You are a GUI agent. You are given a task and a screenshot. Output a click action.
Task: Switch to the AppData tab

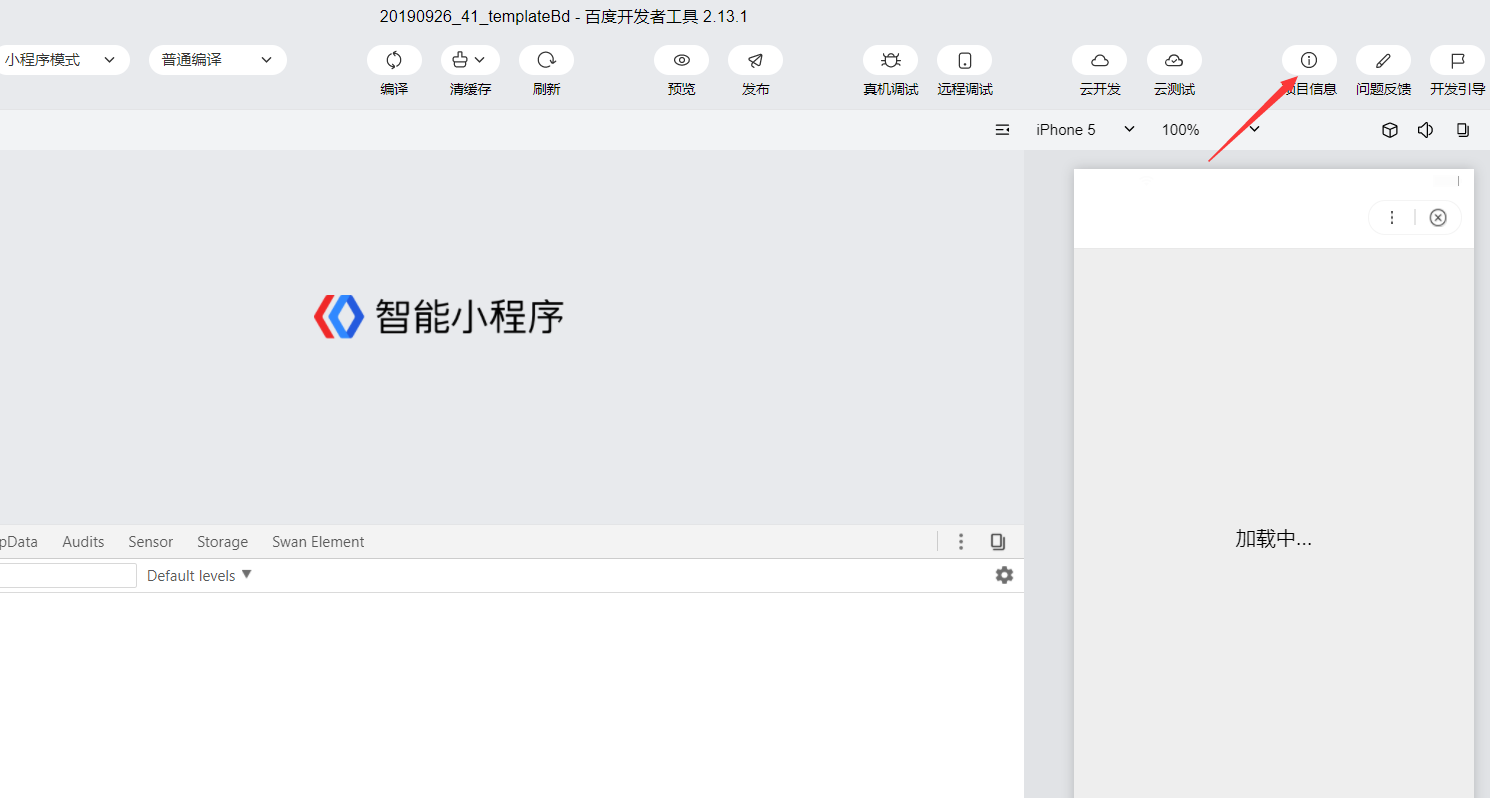(x=18, y=541)
